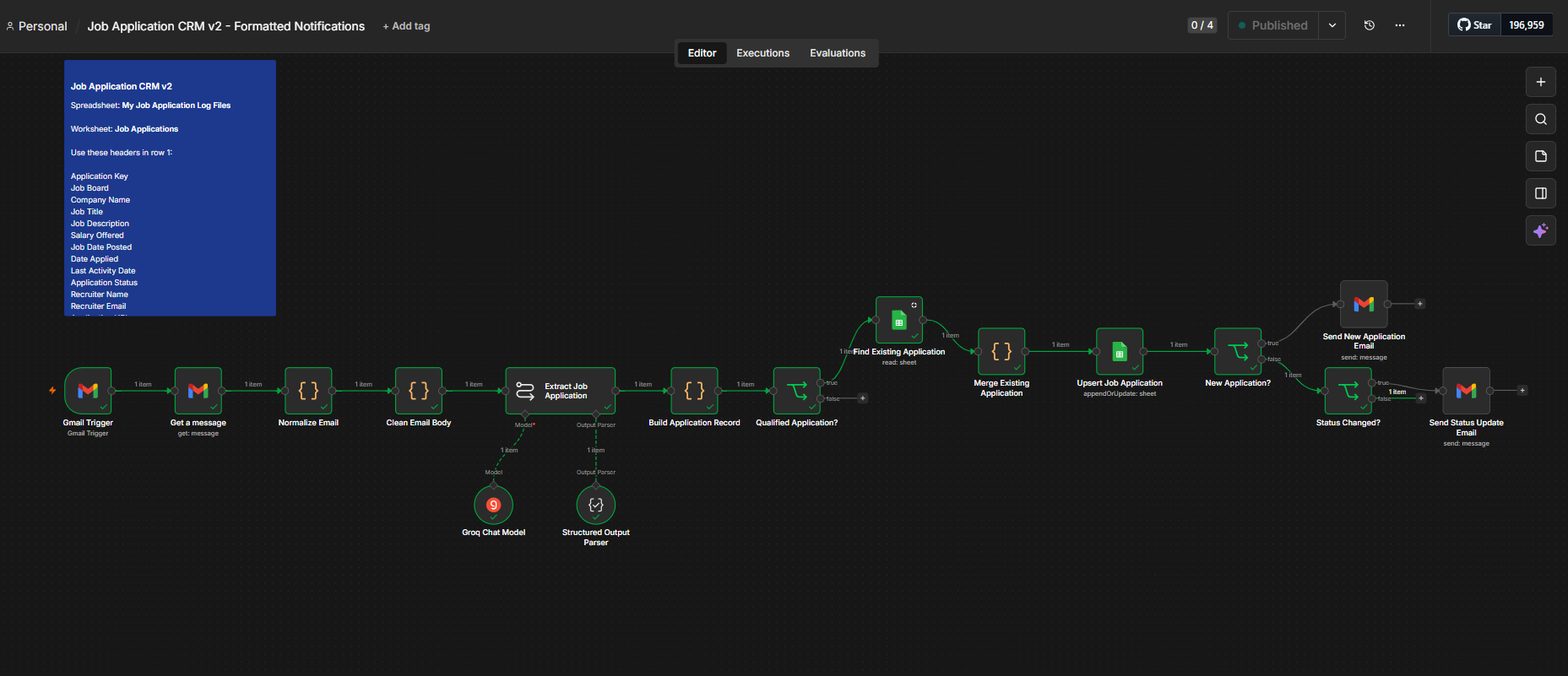Open the Clean Email Body code node

(x=419, y=391)
